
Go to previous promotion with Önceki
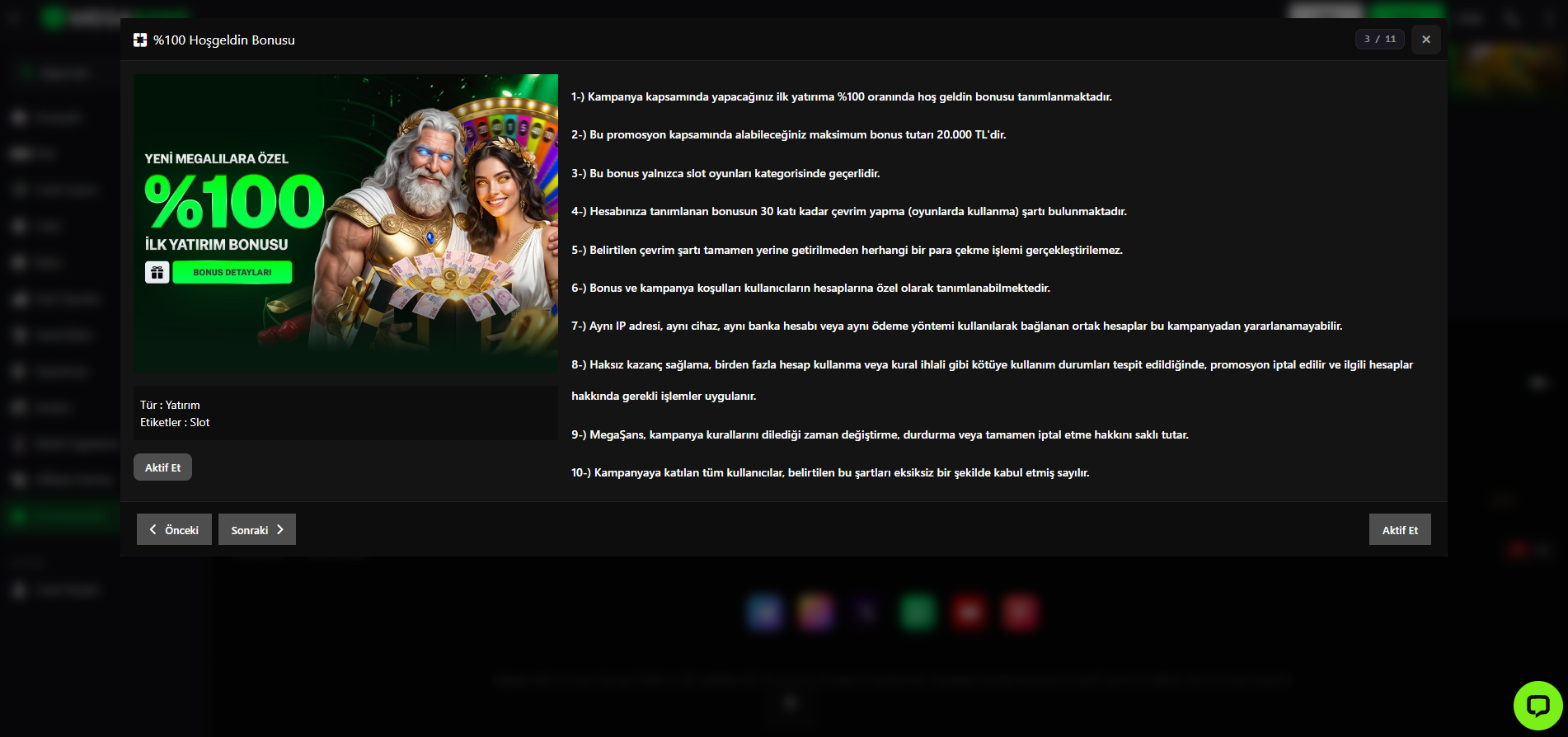click(x=174, y=529)
